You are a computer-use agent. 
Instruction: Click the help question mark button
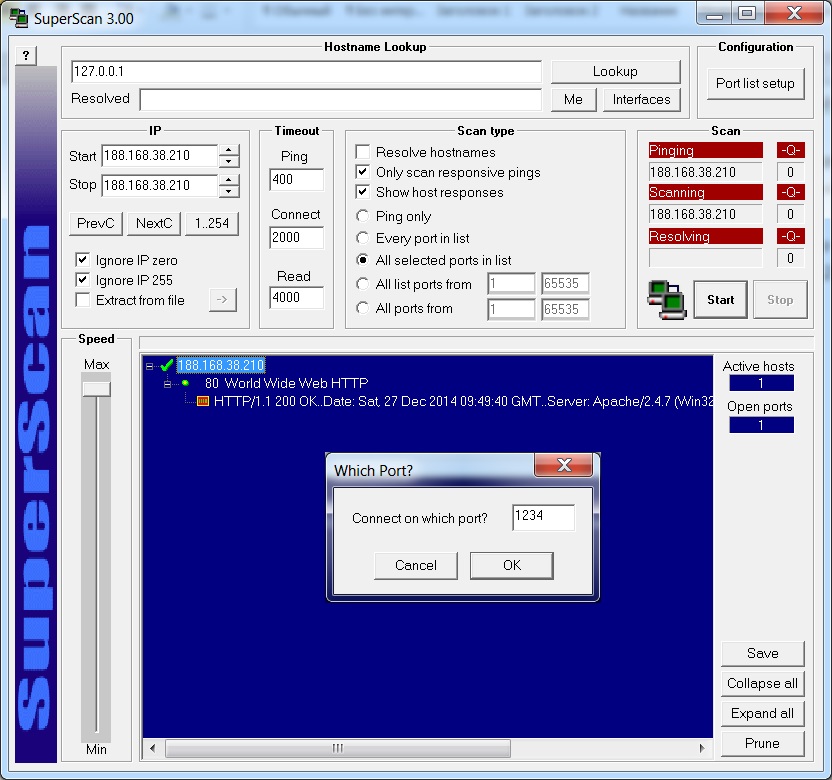pos(26,55)
